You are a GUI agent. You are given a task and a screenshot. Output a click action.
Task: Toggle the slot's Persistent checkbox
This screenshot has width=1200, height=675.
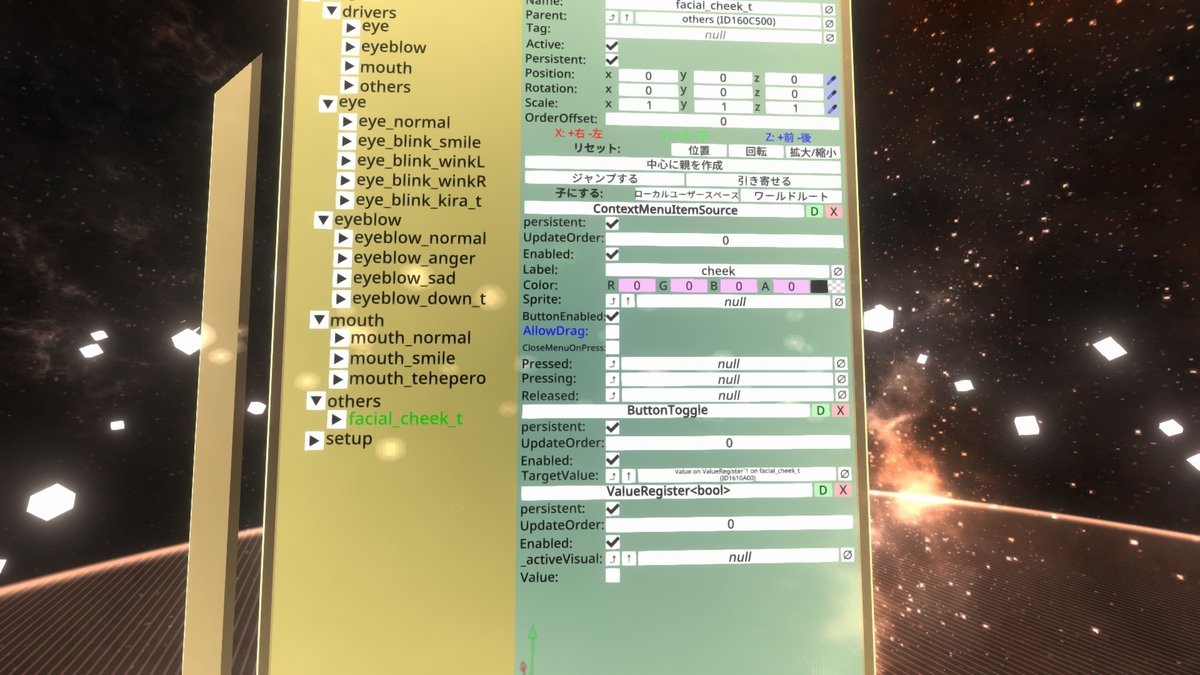coord(612,60)
